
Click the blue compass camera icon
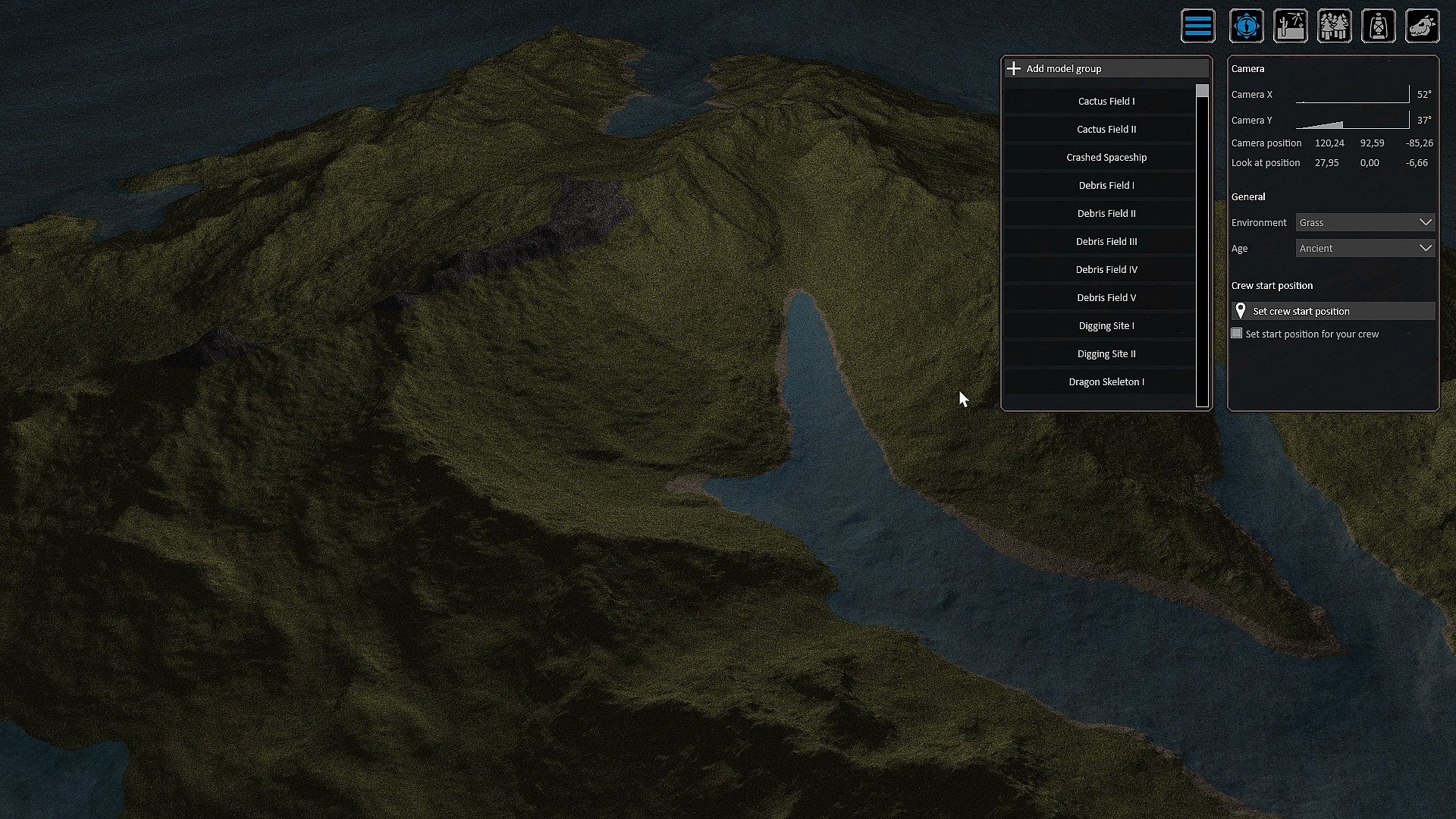tap(1246, 27)
